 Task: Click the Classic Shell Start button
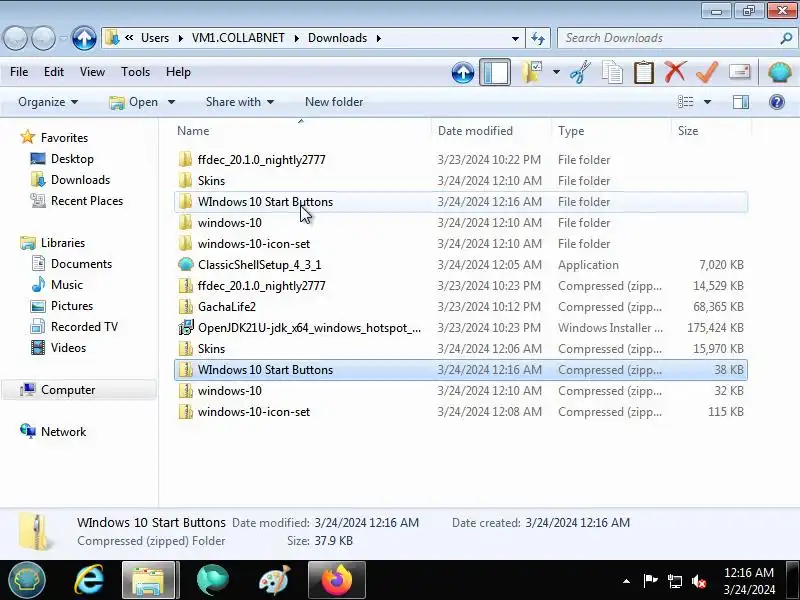click(x=27, y=580)
